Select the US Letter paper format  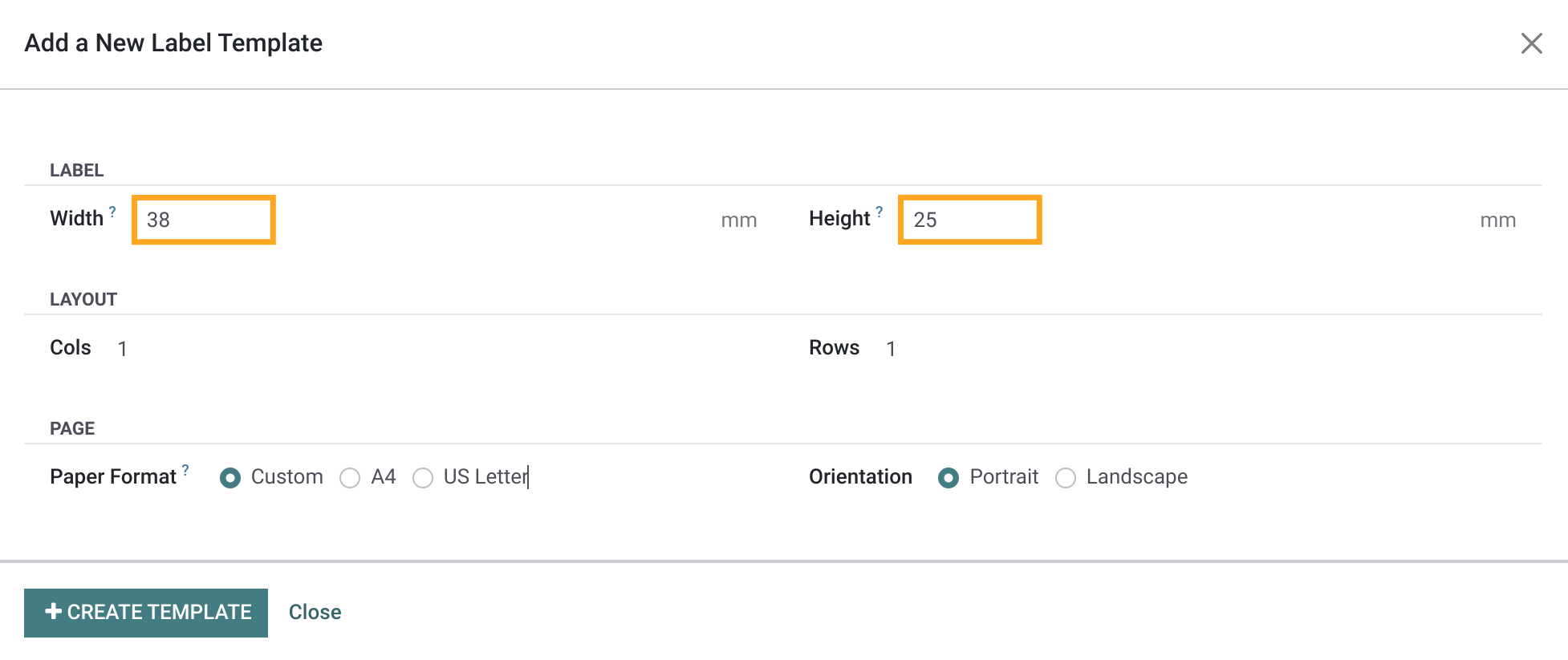coord(424,477)
